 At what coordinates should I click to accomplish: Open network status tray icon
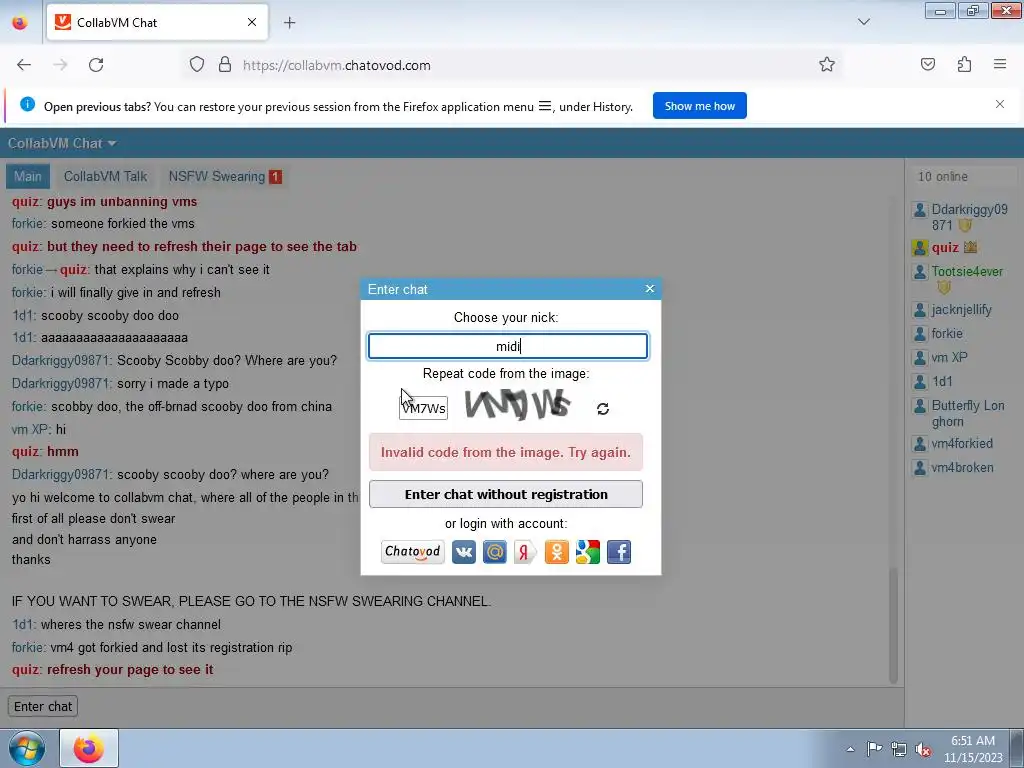pyautogui.click(x=899, y=749)
